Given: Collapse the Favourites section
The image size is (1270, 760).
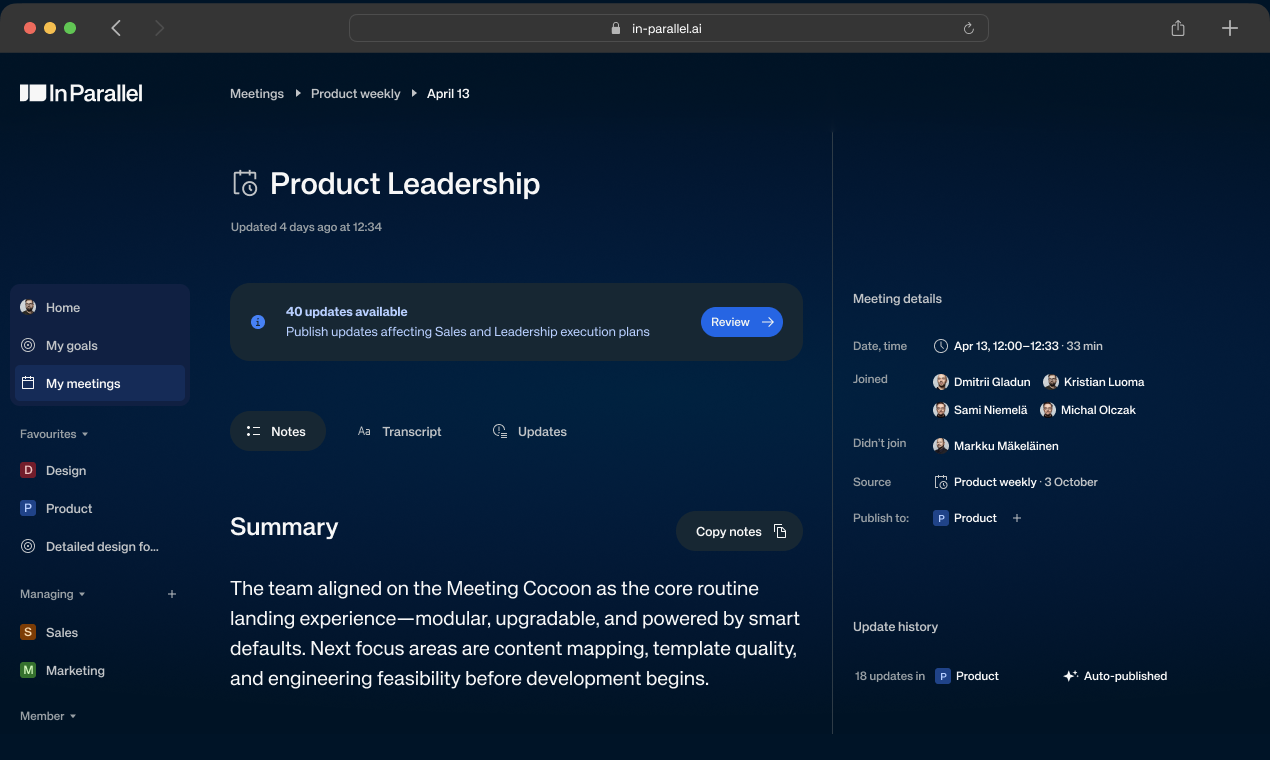Looking at the screenshot, I should 54,434.
